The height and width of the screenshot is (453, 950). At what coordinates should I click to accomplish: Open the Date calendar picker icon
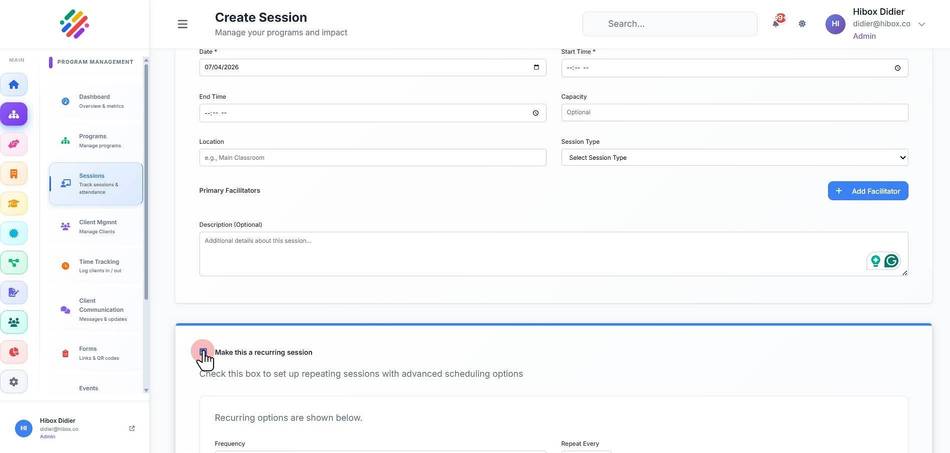pos(536,67)
